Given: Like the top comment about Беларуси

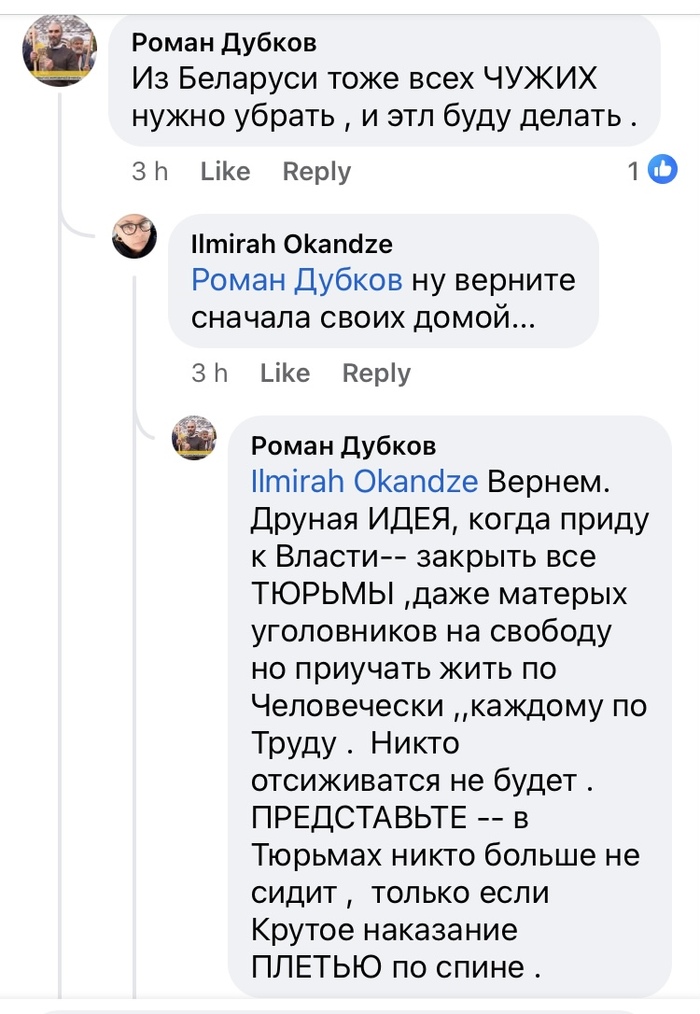Looking at the screenshot, I should (225, 172).
